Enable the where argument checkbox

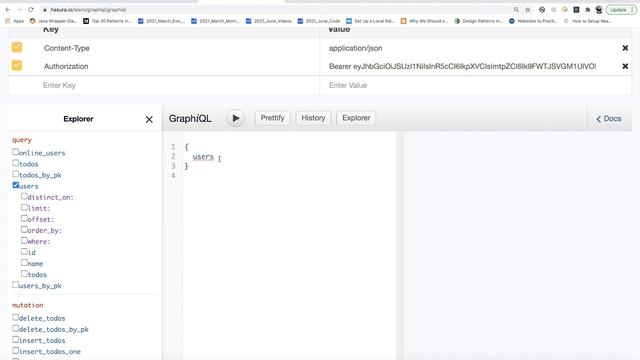pyautogui.click(x=24, y=240)
